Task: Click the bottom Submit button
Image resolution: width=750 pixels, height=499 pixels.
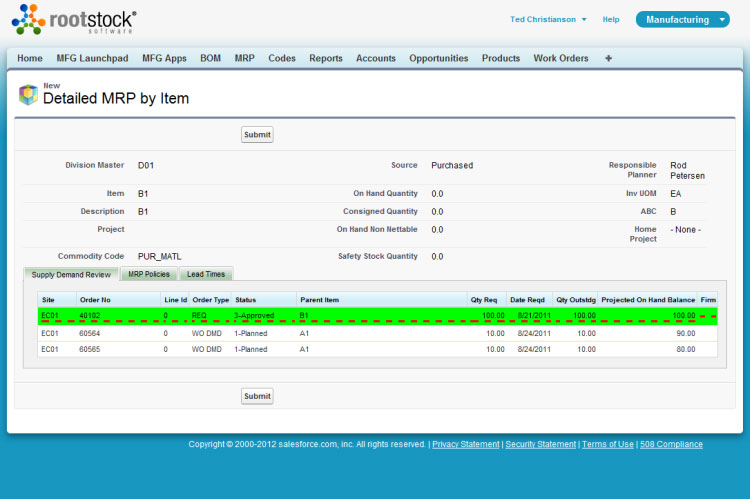Action: (x=257, y=396)
